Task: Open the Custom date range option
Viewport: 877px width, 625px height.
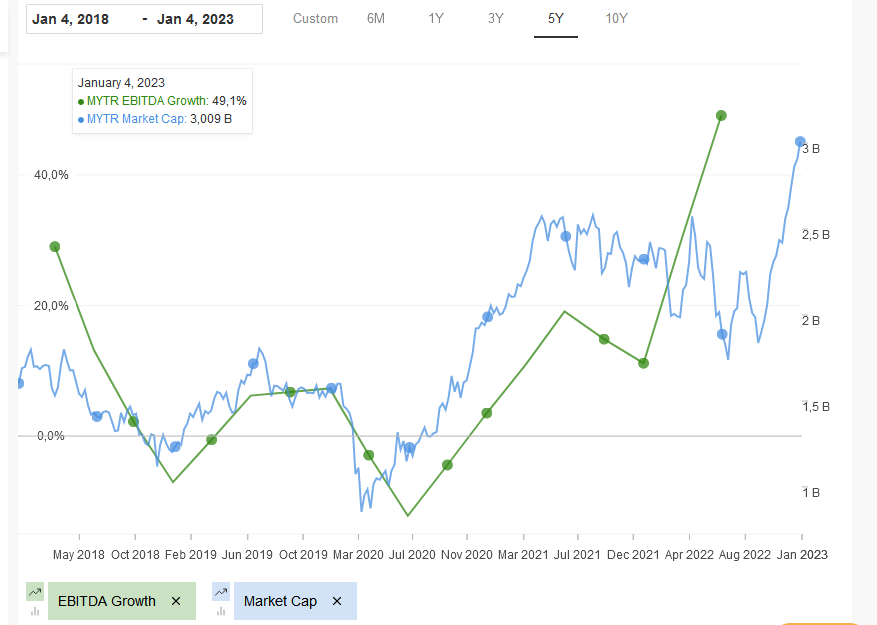Action: [x=315, y=18]
